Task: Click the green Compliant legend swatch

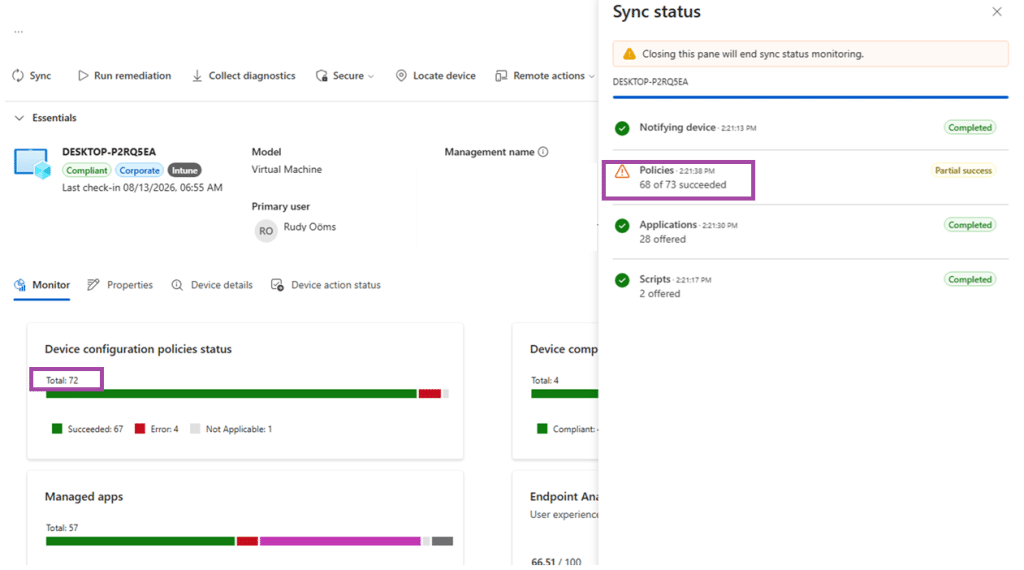Action: tap(542, 429)
